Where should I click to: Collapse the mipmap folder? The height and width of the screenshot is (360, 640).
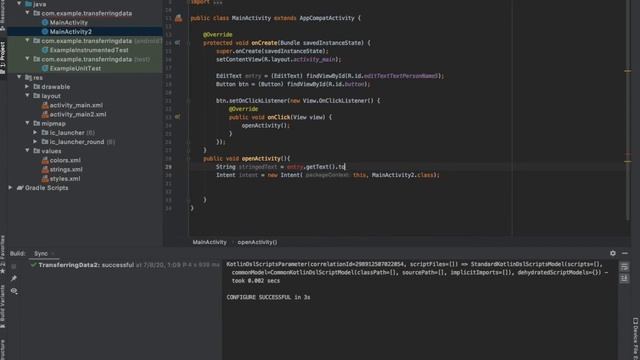[x=27, y=123]
